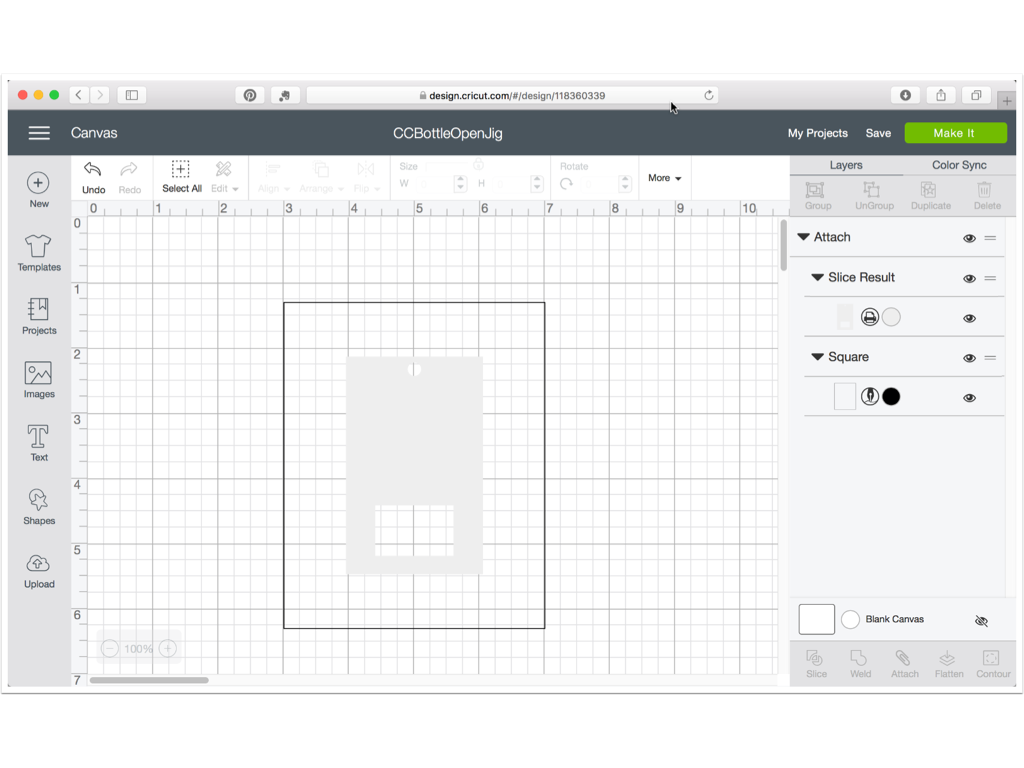Click the horizontal canvas scrollbar
This screenshot has height=768, width=1024.
[149, 680]
